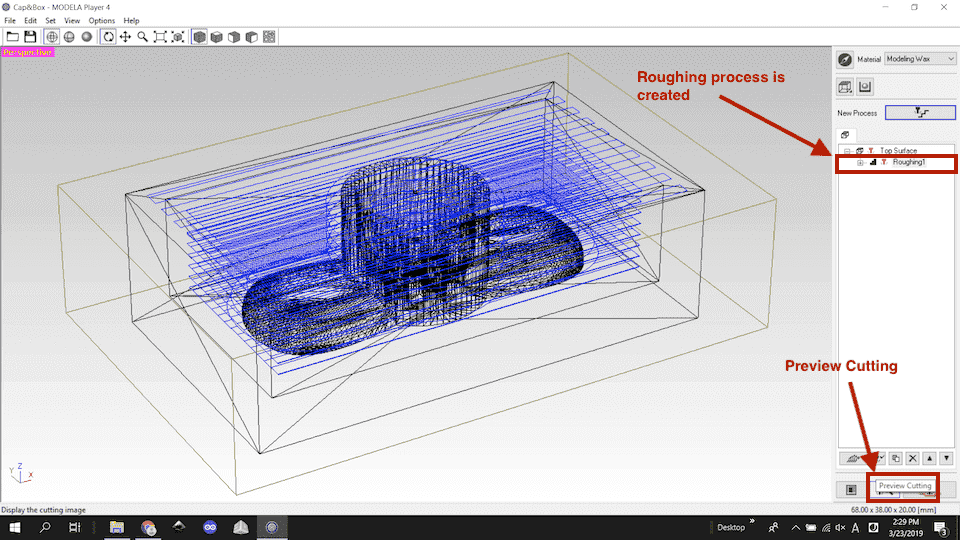Open Windows taskbar search
The height and width of the screenshot is (540, 960).
(x=45, y=527)
